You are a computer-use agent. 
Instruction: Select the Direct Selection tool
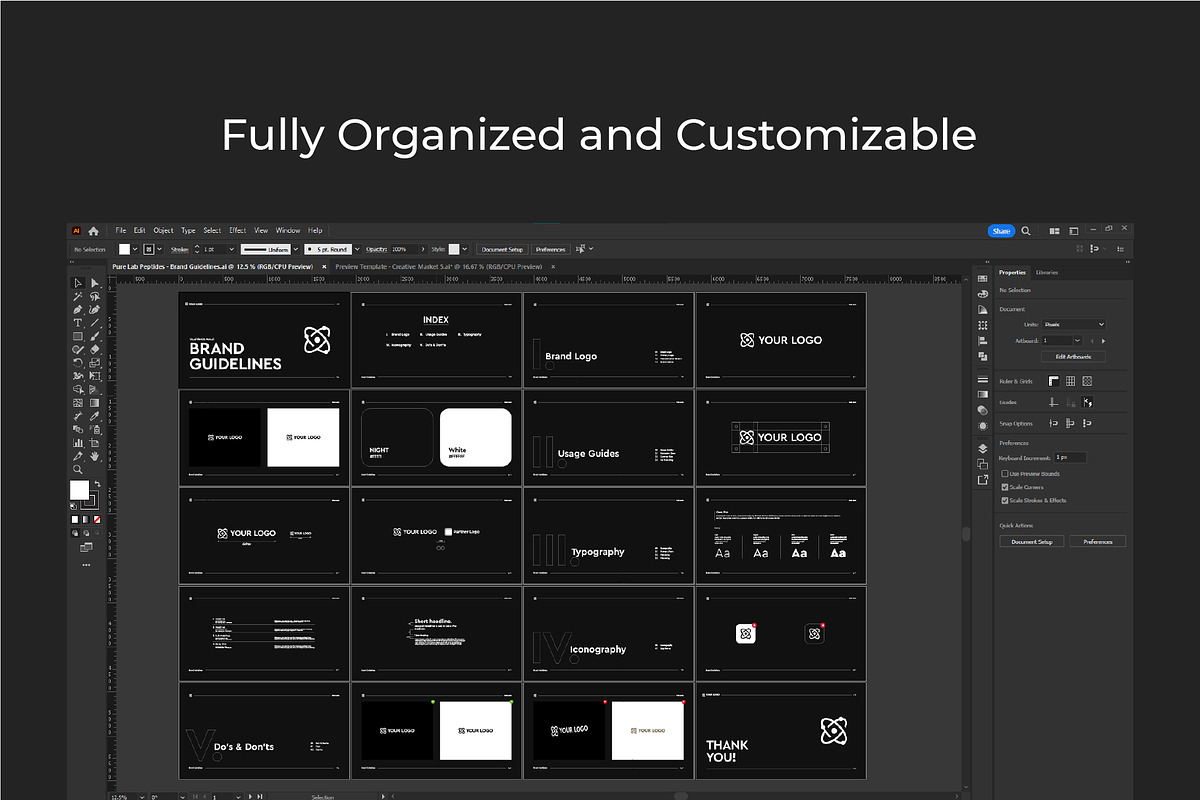(95, 283)
